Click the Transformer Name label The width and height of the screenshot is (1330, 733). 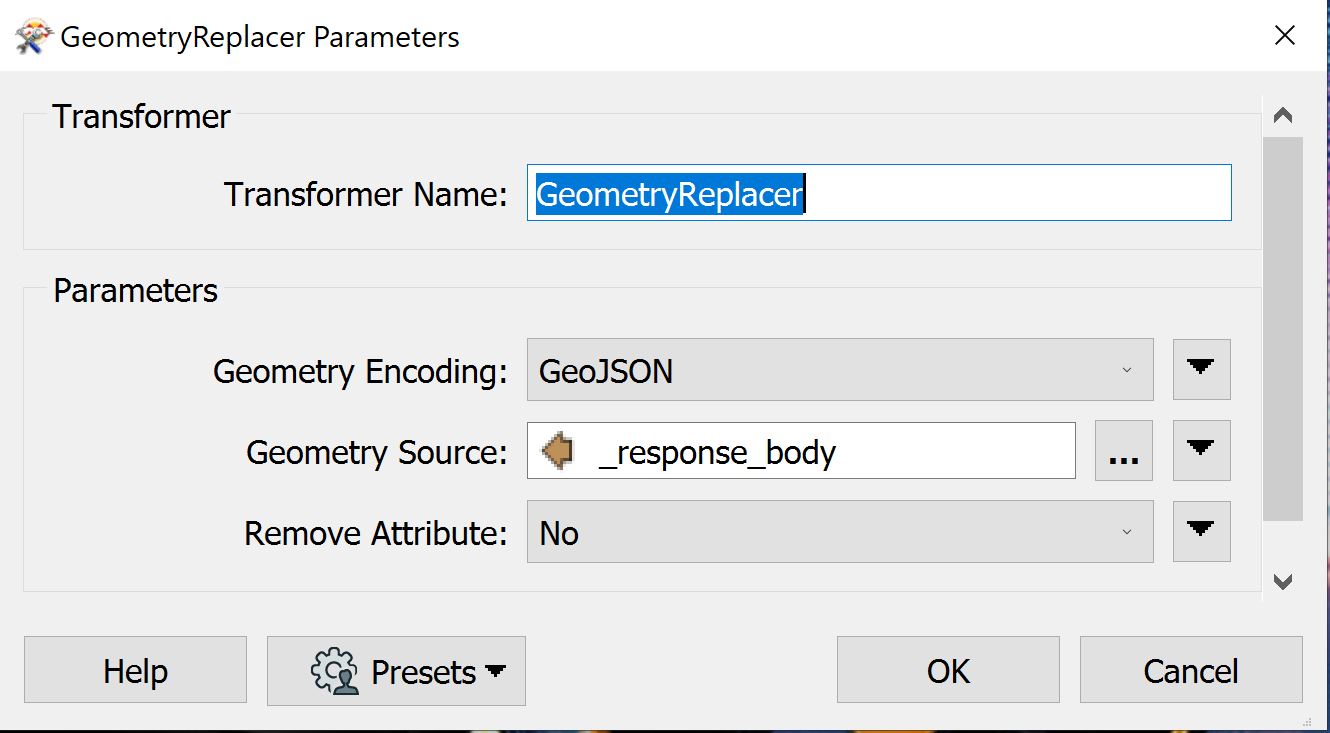pyautogui.click(x=366, y=193)
